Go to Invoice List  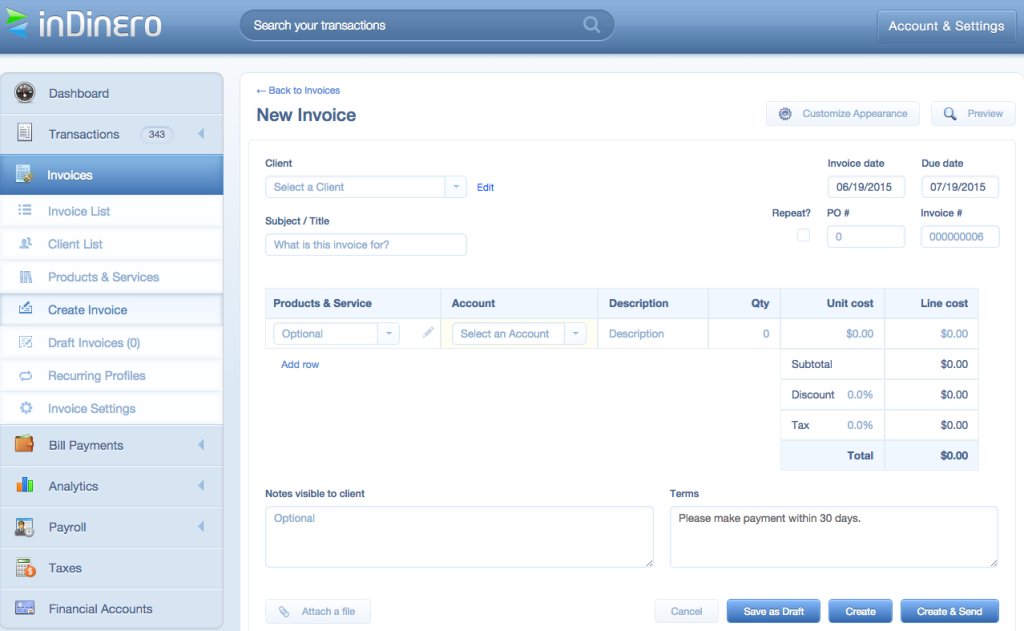[x=112, y=211]
